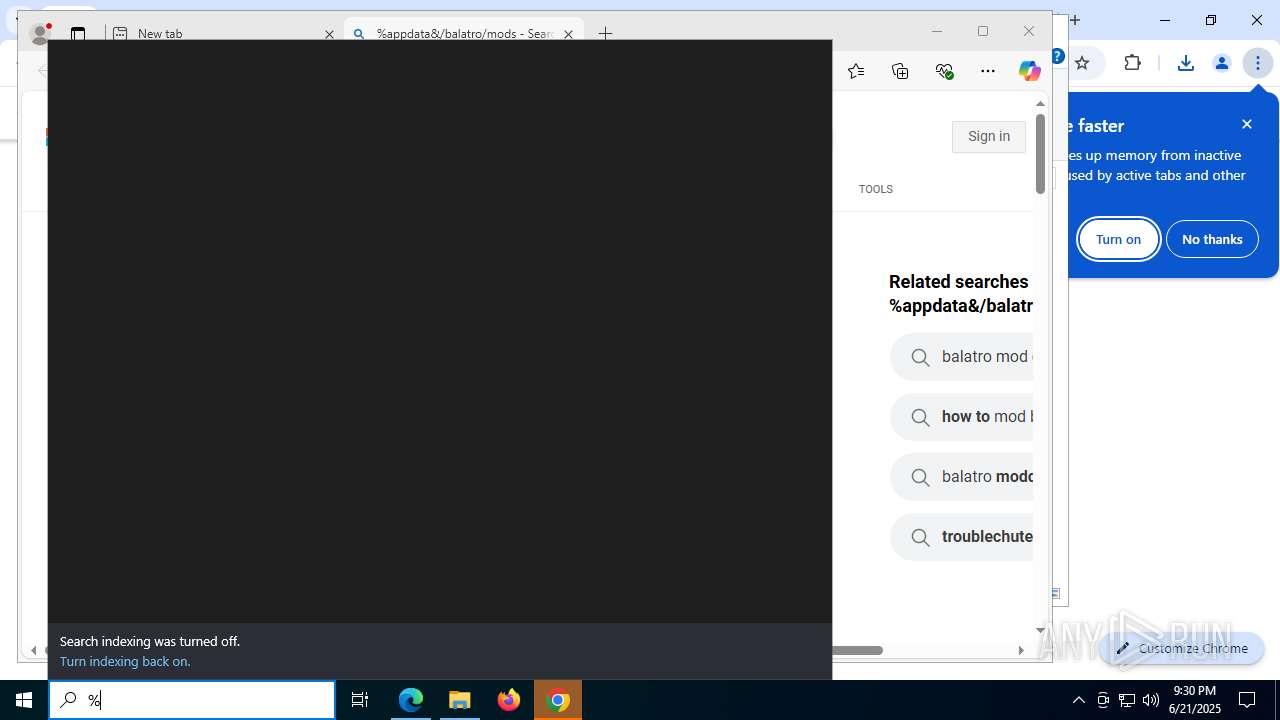This screenshot has height=720, width=1280.
Task: Open Edge Collections icon
Action: [x=900, y=71]
